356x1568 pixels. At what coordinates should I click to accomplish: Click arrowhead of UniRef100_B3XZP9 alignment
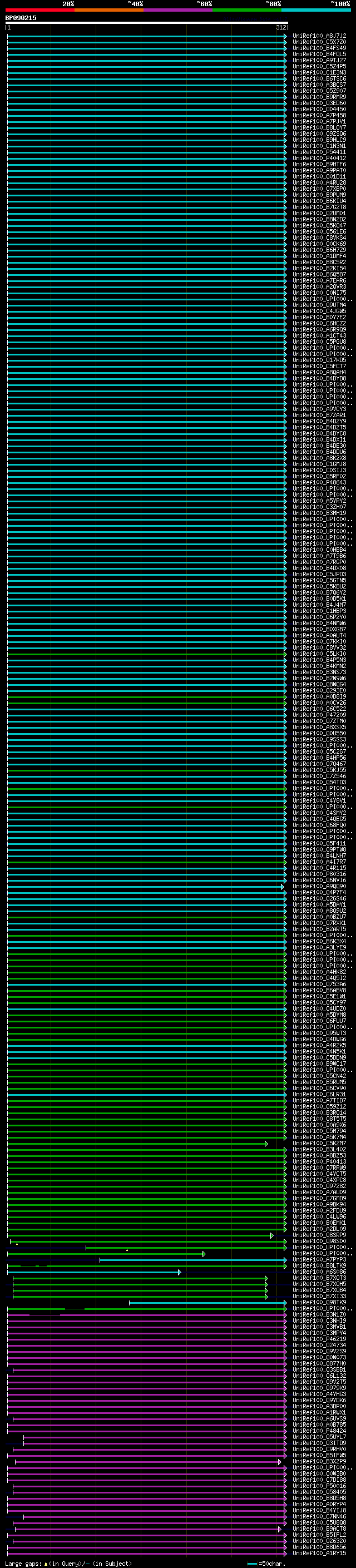click(280, 1461)
